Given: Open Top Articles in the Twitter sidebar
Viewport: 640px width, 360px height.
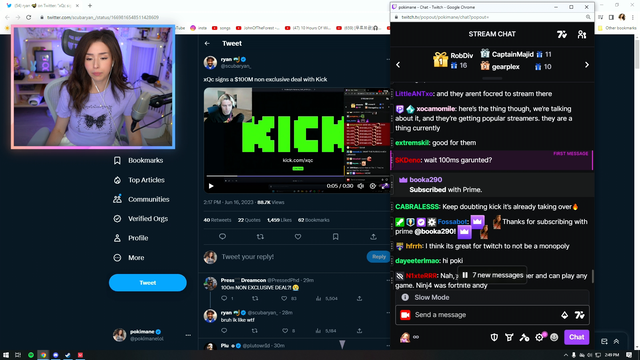Looking at the screenshot, I should (139, 180).
